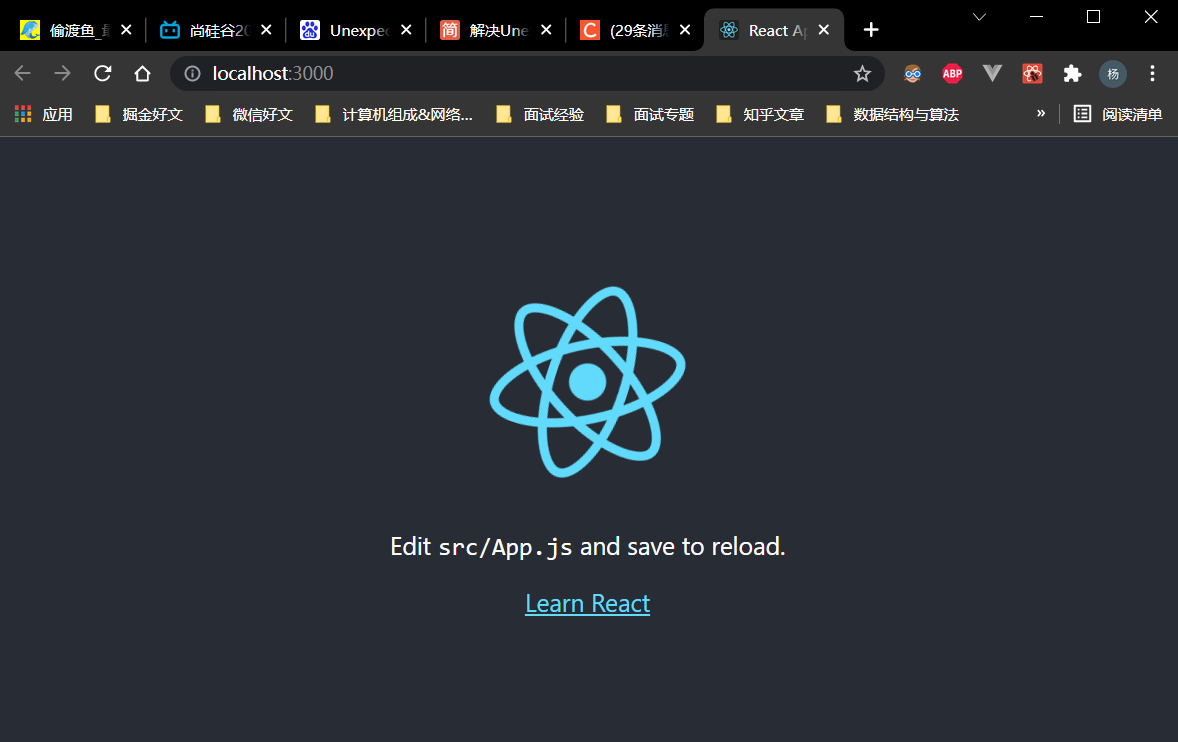Follow the Learn React link

pyautogui.click(x=587, y=604)
